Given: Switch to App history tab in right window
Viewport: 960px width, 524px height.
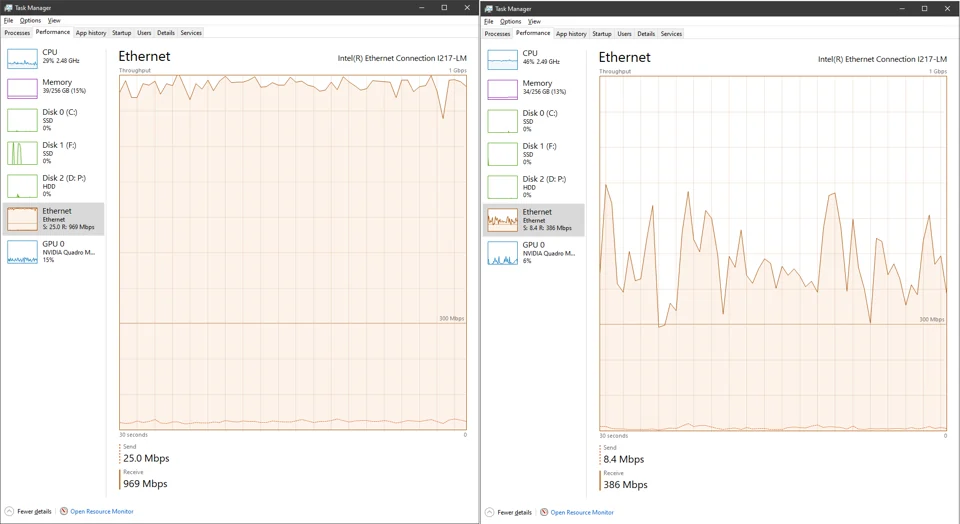Looking at the screenshot, I should tap(571, 34).
